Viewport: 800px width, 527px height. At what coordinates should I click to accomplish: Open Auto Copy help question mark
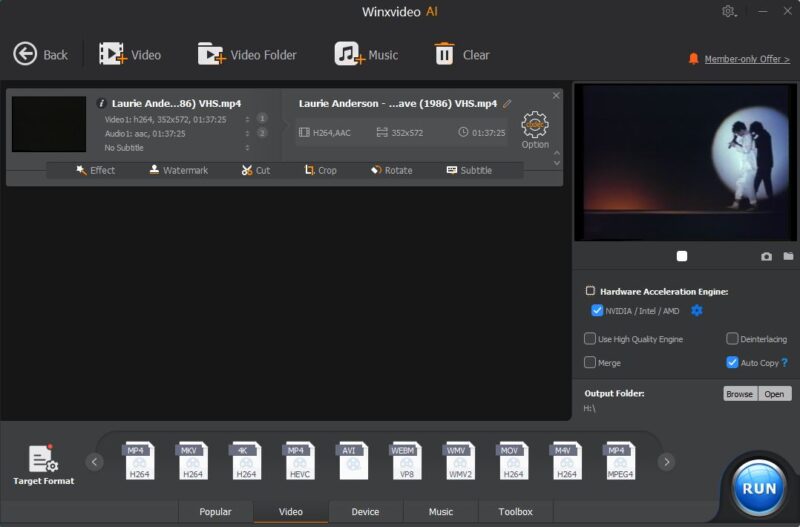point(785,362)
